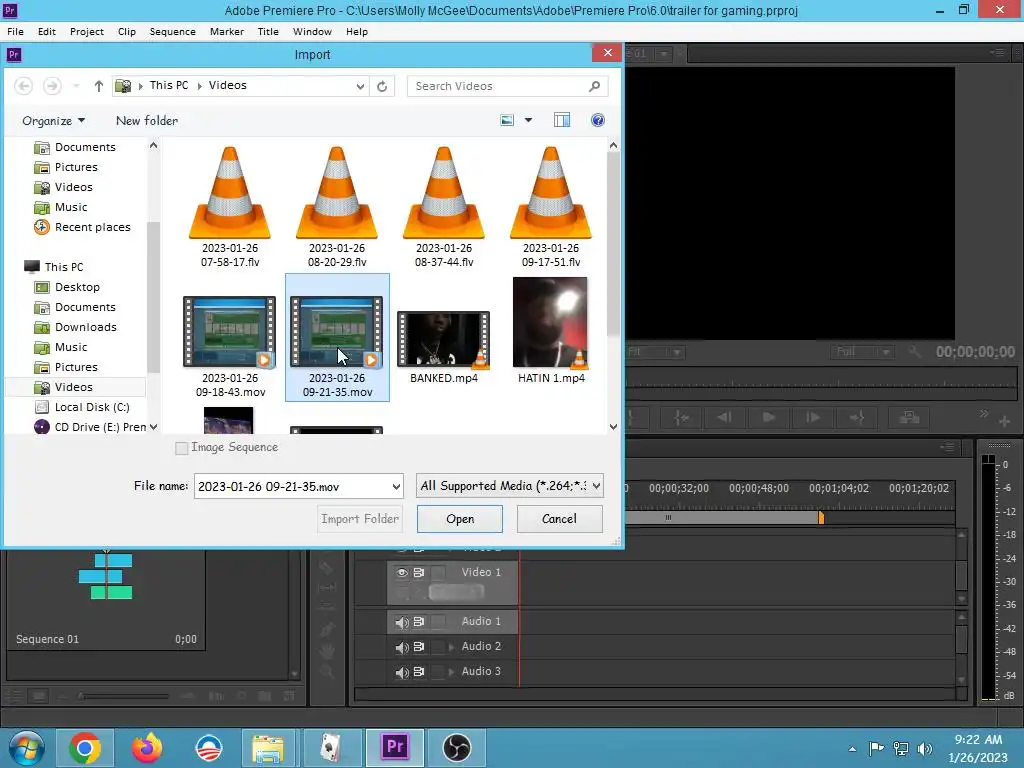Open CD Drive (E:) in tree
Screen dimensions: 1024x768
[90, 427]
